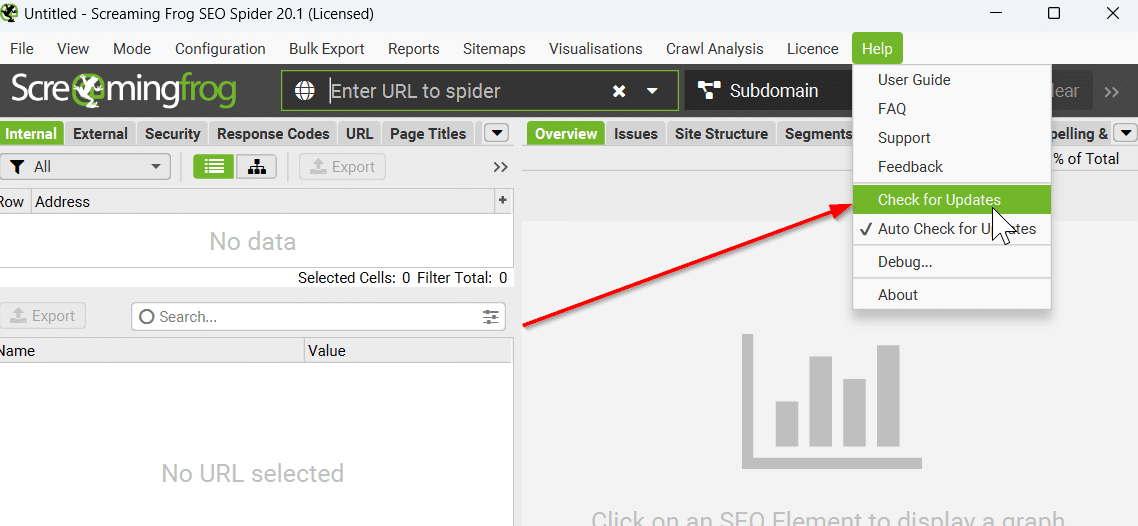1138x526 pixels.
Task: Switch to the Issues tab
Action: coord(636,133)
